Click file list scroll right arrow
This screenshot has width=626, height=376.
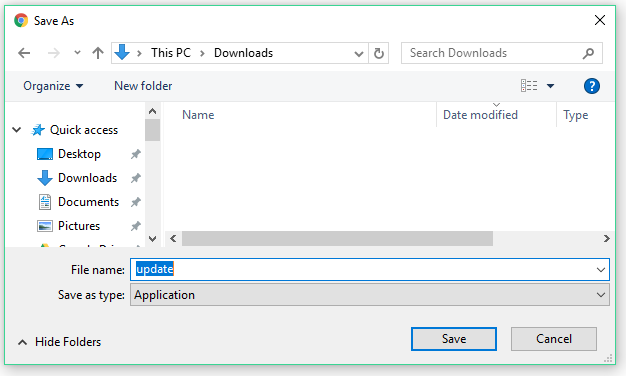606,239
